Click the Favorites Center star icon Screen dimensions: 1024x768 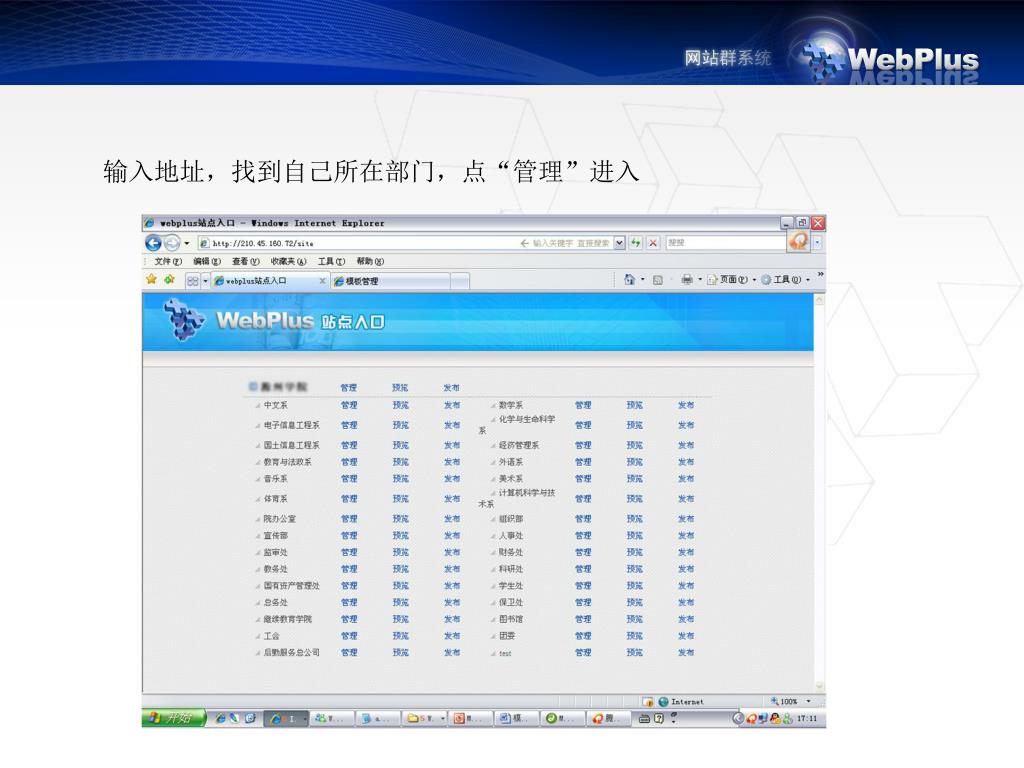tap(152, 280)
